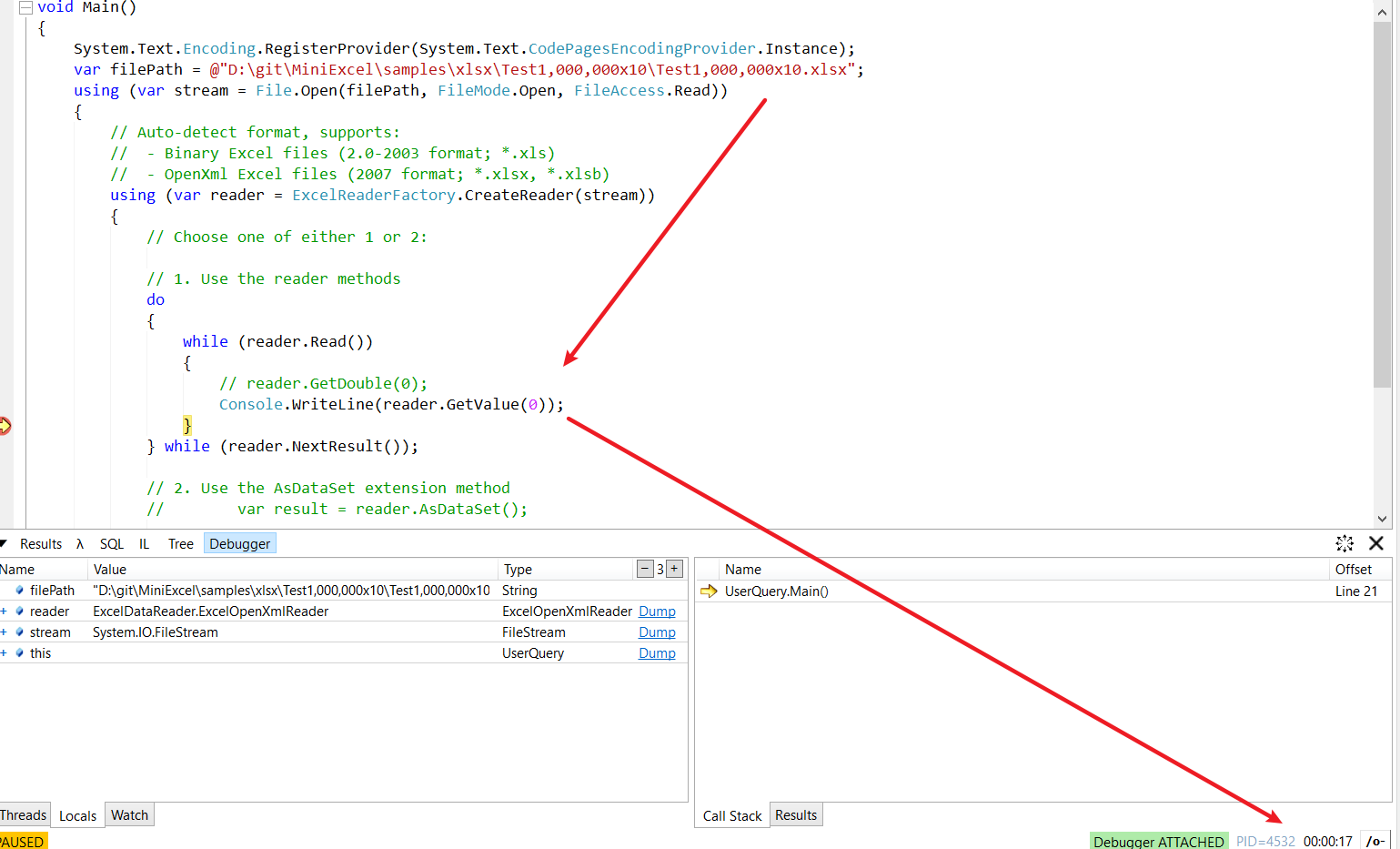Expand the this variable in Locals
The height and width of the screenshot is (849, 1400).
5,652
